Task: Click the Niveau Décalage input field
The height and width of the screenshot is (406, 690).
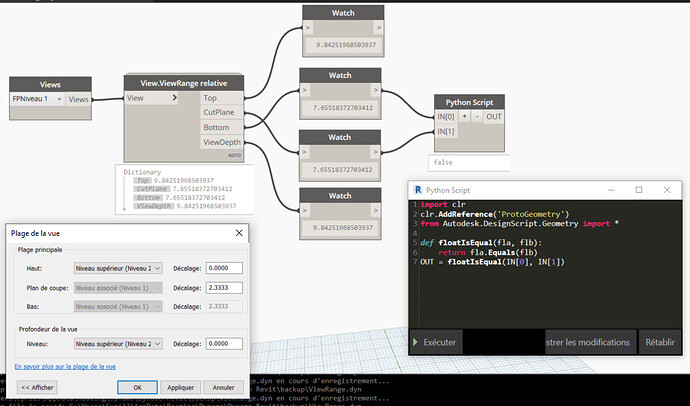Action: pos(224,344)
